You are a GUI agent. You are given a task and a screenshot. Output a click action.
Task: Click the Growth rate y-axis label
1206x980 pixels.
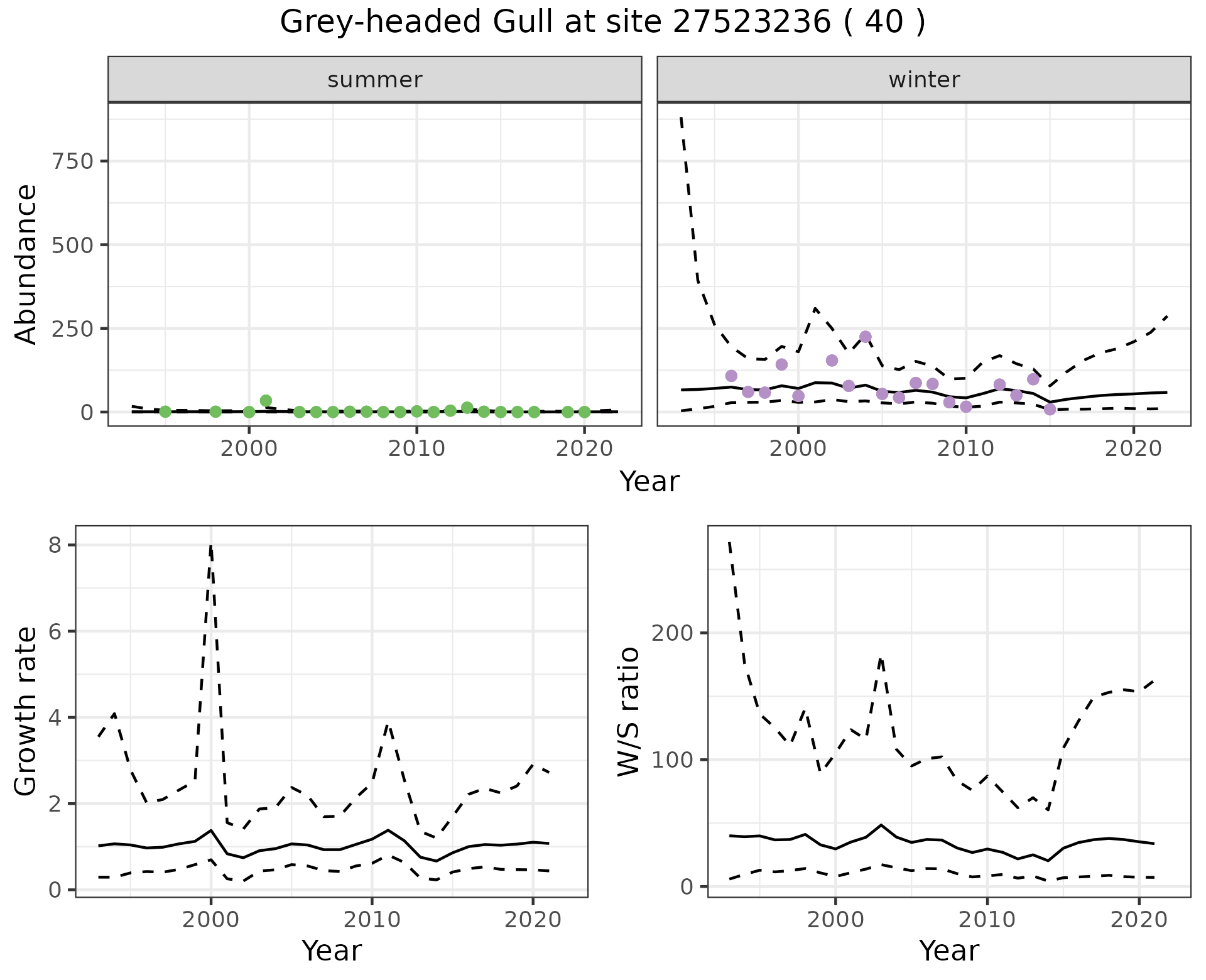pyautogui.click(x=26, y=712)
